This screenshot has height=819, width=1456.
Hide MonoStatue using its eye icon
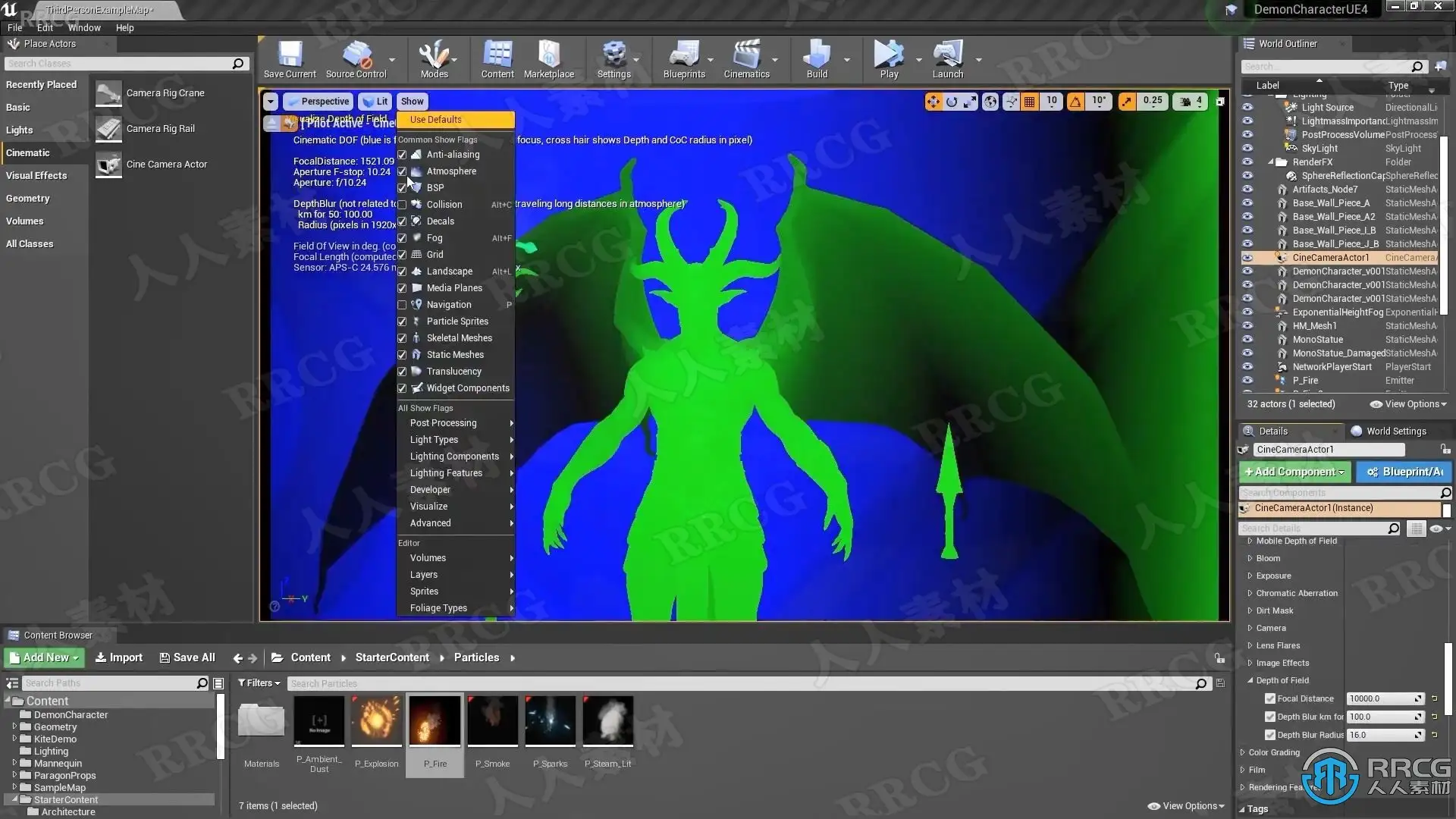tap(1247, 340)
